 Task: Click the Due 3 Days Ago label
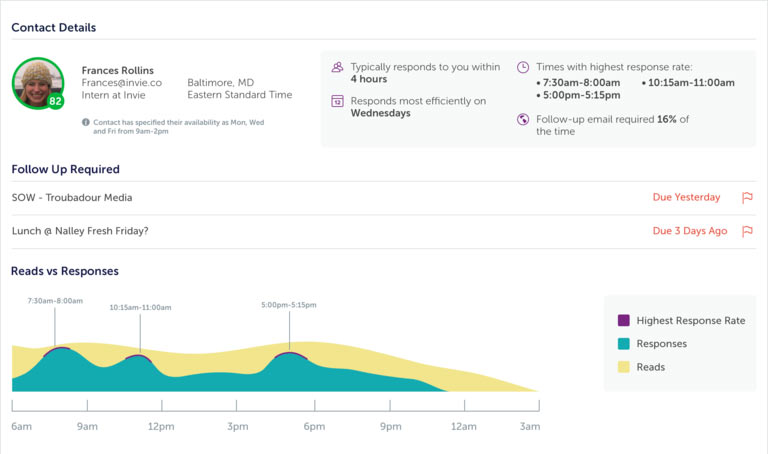[690, 231]
